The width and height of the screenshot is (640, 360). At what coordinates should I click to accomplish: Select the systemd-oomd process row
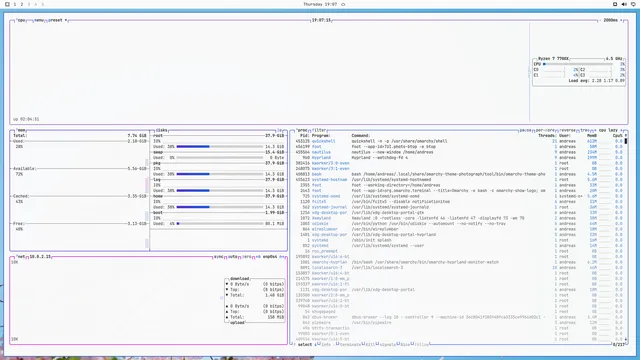coord(459,196)
